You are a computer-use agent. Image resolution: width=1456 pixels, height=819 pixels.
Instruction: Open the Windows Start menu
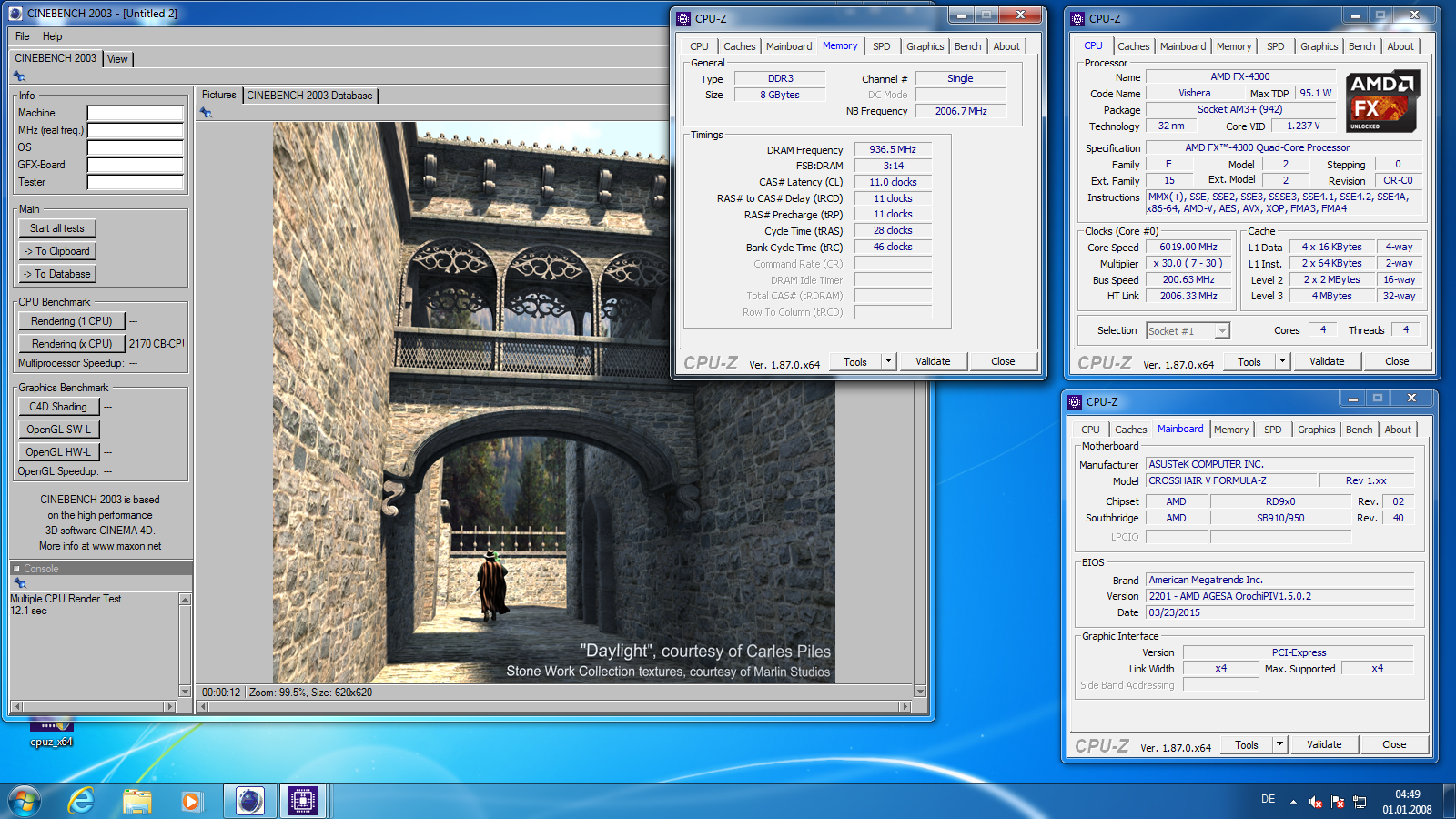coord(25,802)
